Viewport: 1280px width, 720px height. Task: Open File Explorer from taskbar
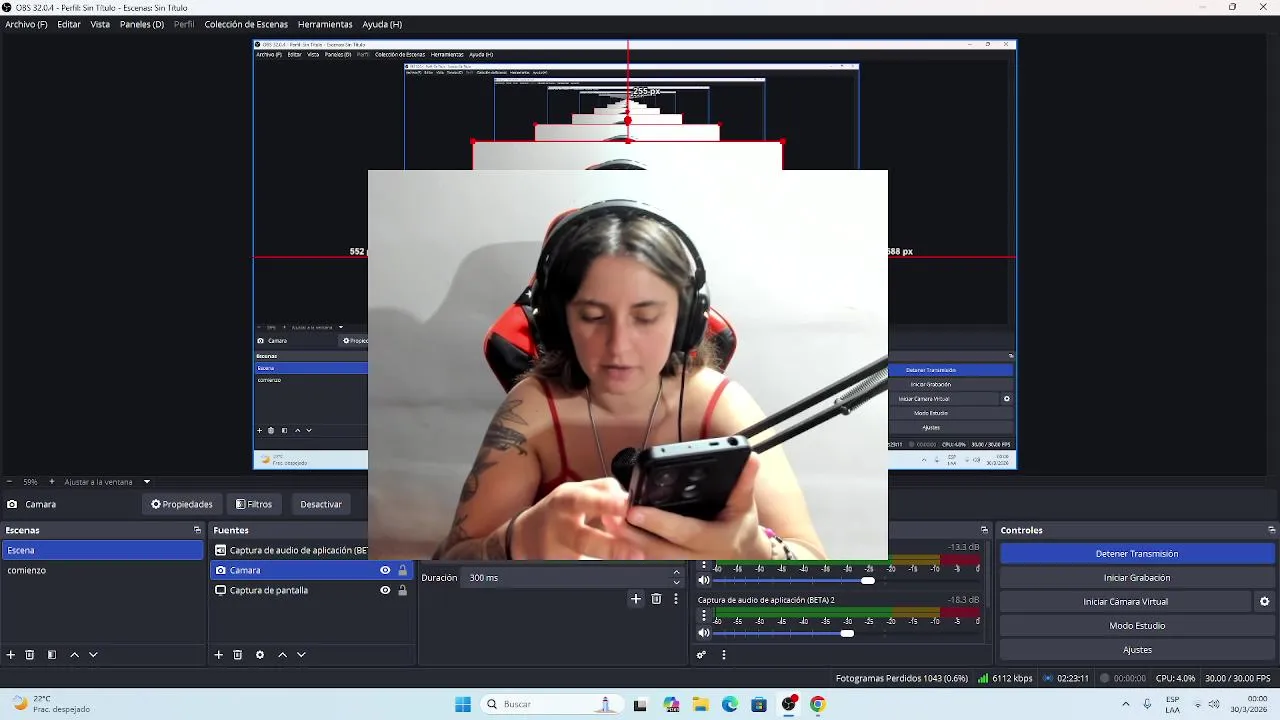[x=701, y=704]
